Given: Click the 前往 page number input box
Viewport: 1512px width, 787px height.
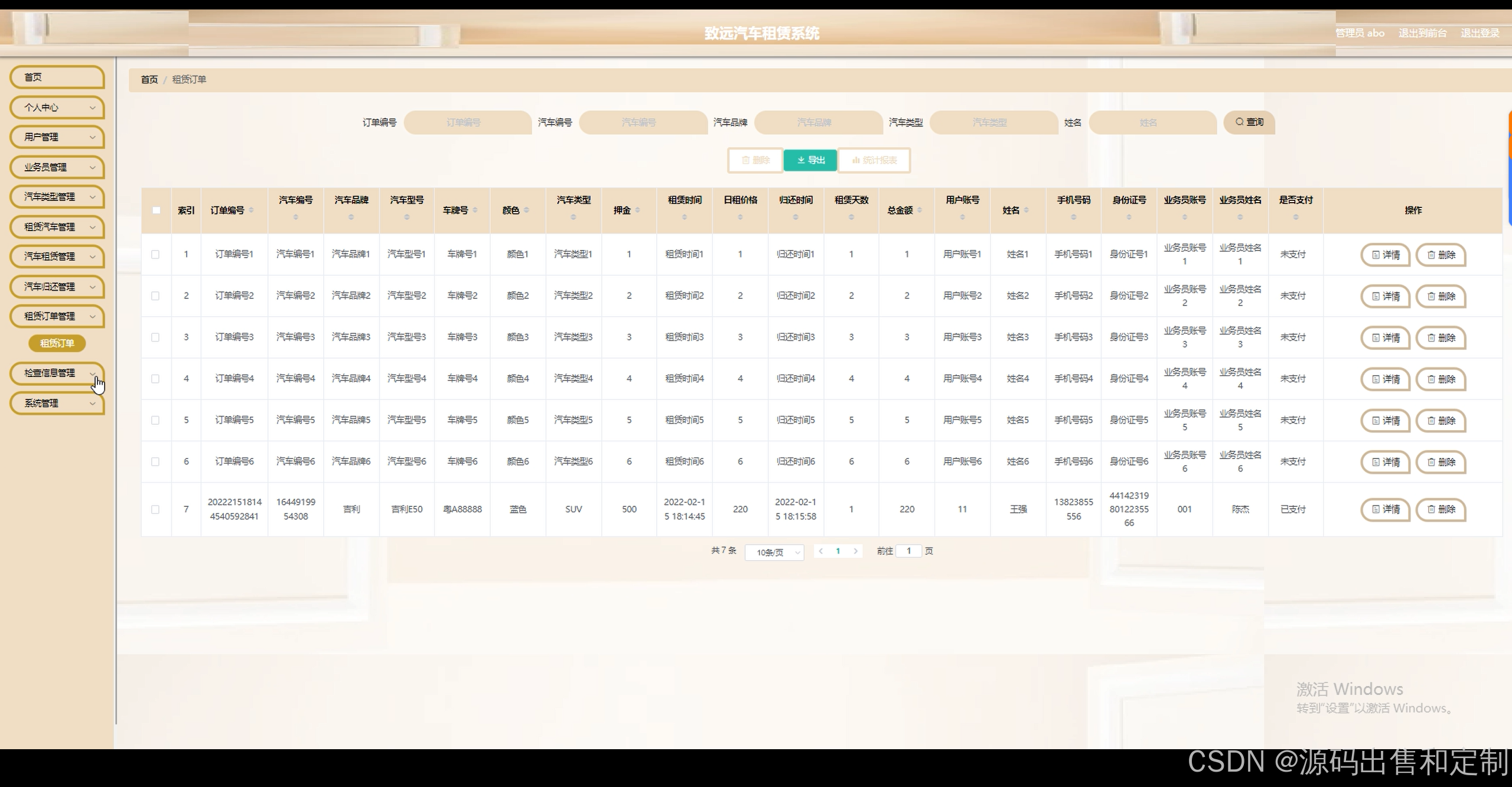Looking at the screenshot, I should tap(908, 551).
